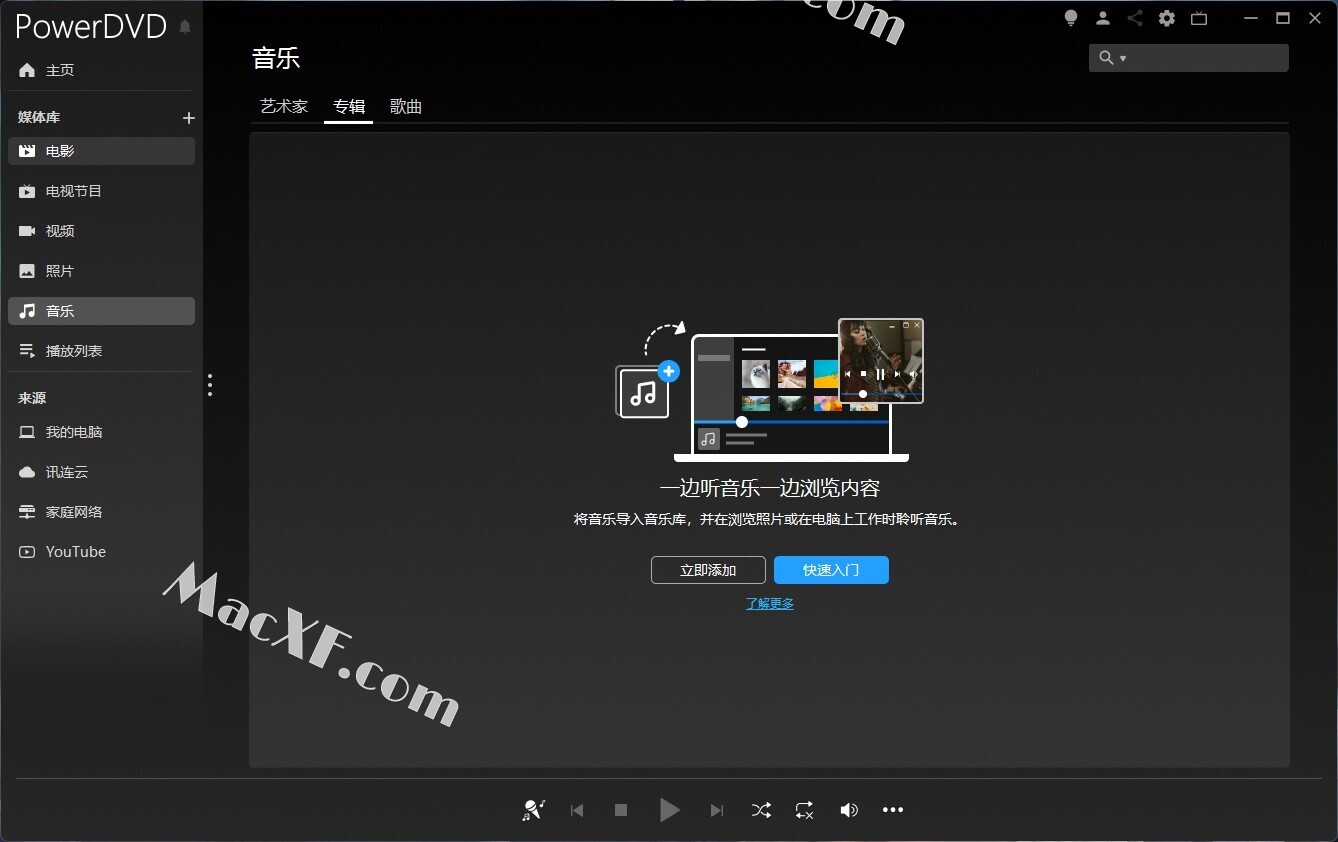Click the microphone karaoke icon
This screenshot has height=842, width=1338.
coord(533,810)
